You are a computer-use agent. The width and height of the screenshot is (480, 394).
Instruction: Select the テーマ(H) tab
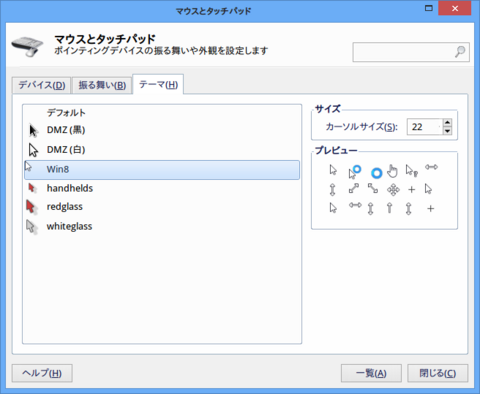158,85
